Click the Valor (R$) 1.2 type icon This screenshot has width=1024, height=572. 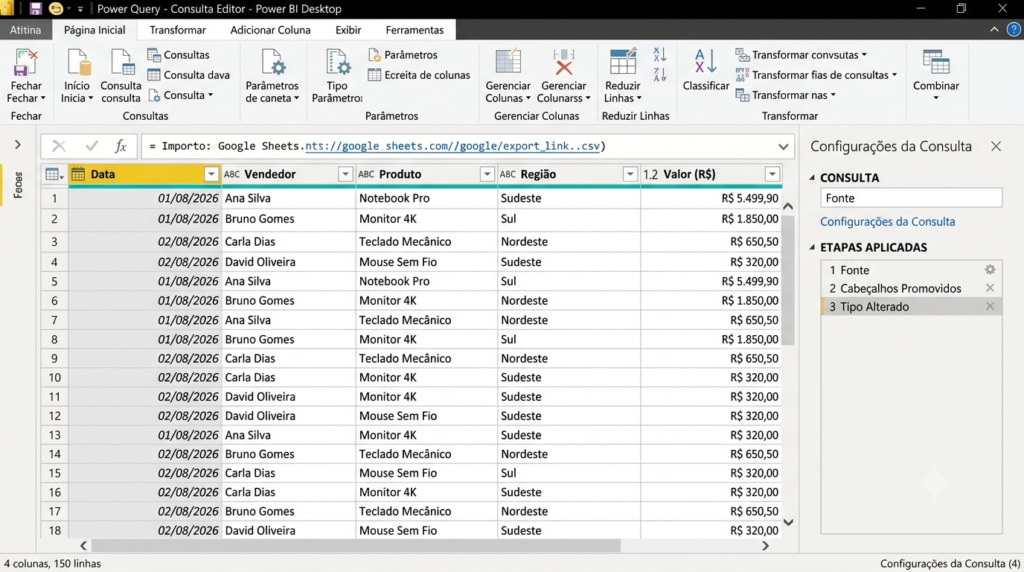(650, 174)
